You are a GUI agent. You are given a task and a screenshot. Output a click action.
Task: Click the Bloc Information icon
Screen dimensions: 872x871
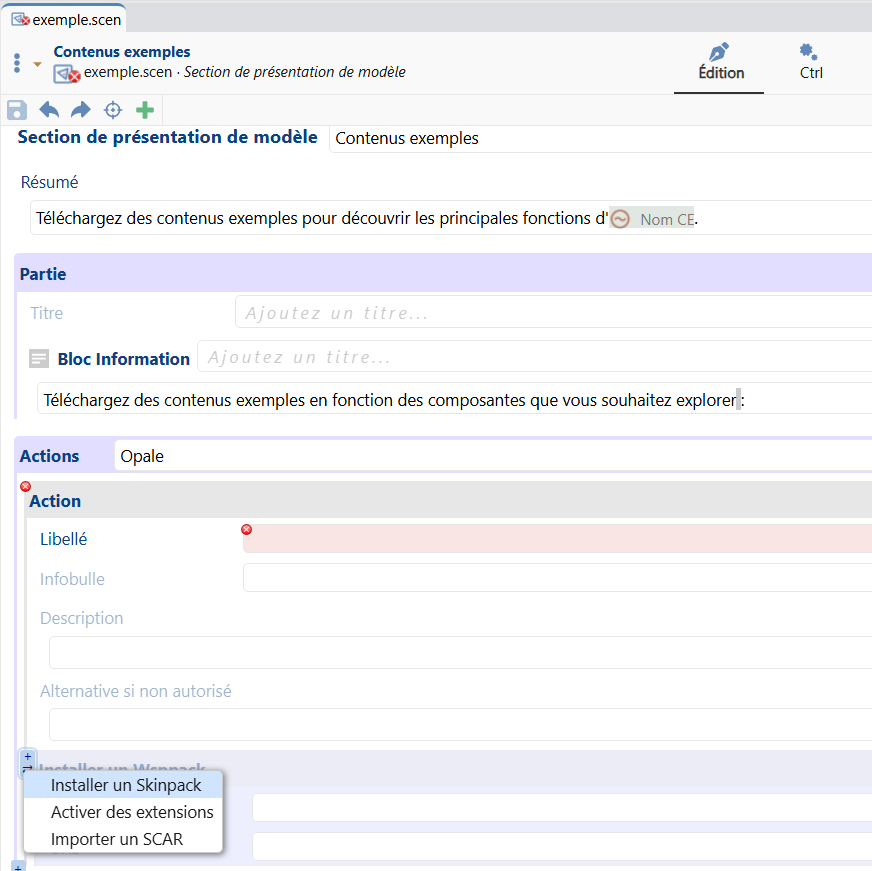pos(39,359)
